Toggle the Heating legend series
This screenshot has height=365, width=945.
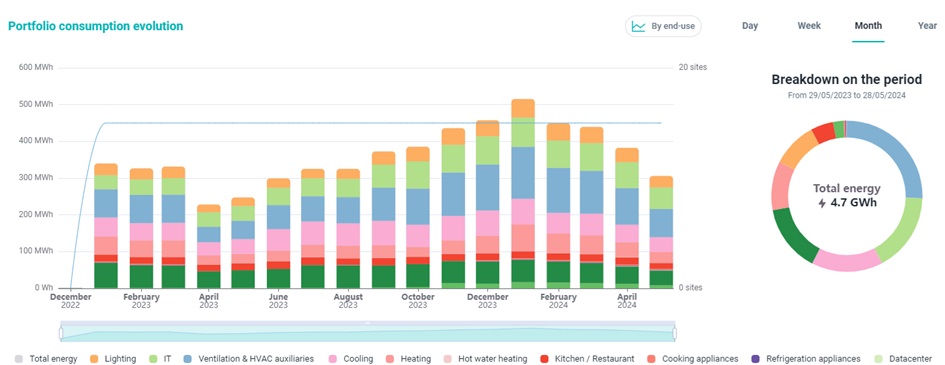click(x=408, y=359)
